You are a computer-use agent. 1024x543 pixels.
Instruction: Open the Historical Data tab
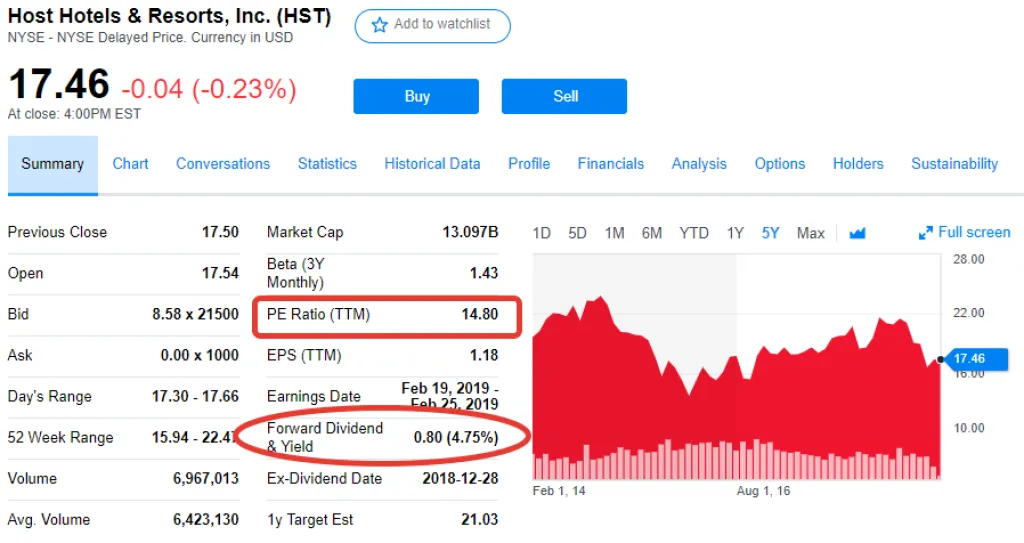pyautogui.click(x=432, y=164)
